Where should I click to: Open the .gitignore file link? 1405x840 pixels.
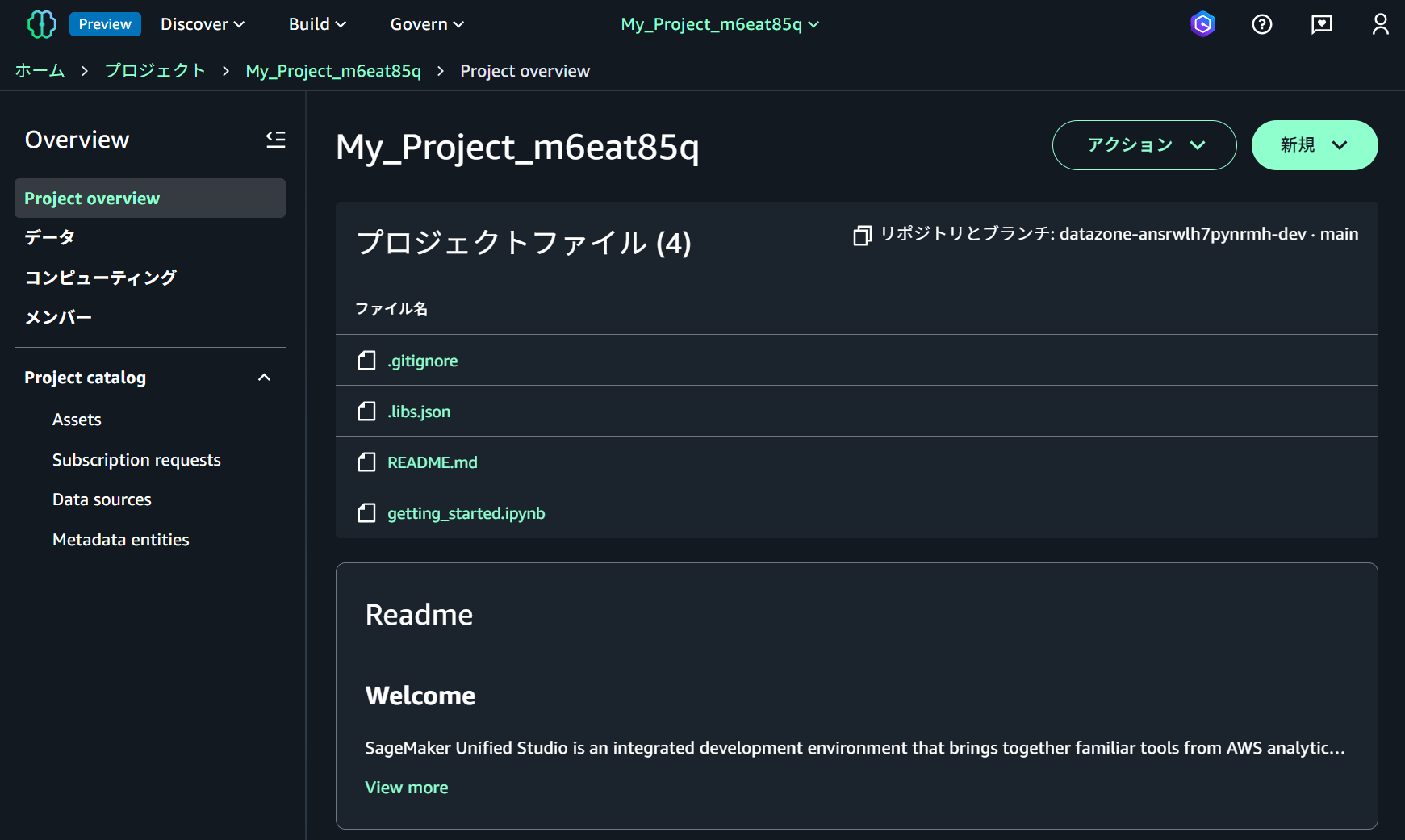423,361
